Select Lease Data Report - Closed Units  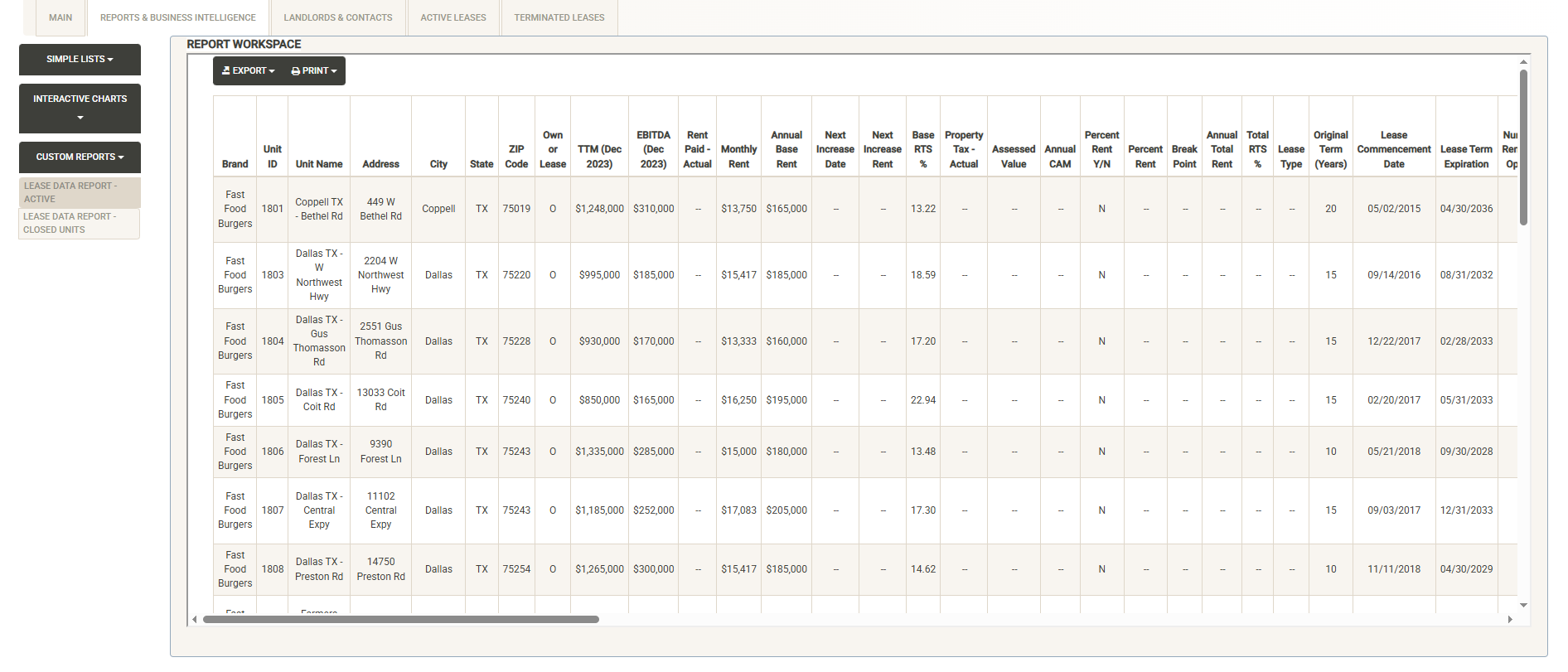[80, 223]
